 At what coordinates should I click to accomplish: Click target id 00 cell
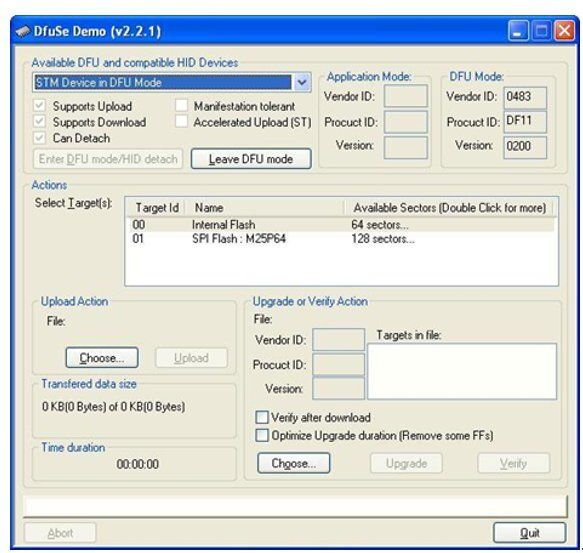click(139, 225)
